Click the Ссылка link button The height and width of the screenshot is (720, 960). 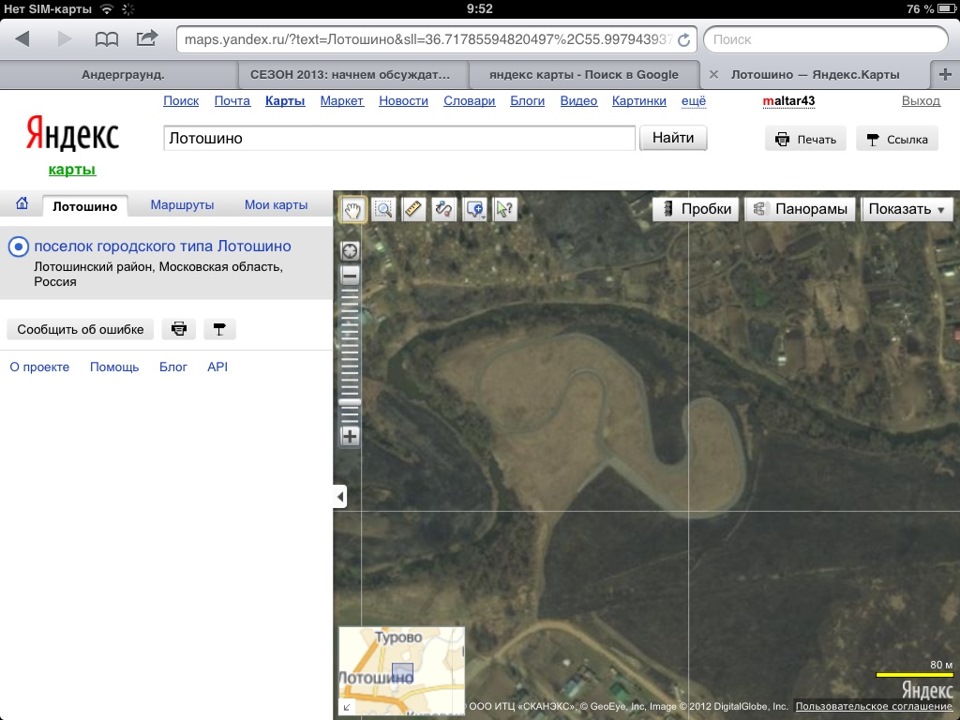(x=897, y=140)
